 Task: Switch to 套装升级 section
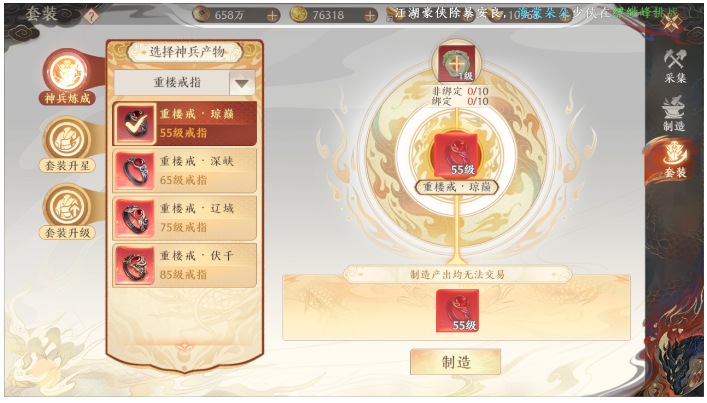[68, 212]
